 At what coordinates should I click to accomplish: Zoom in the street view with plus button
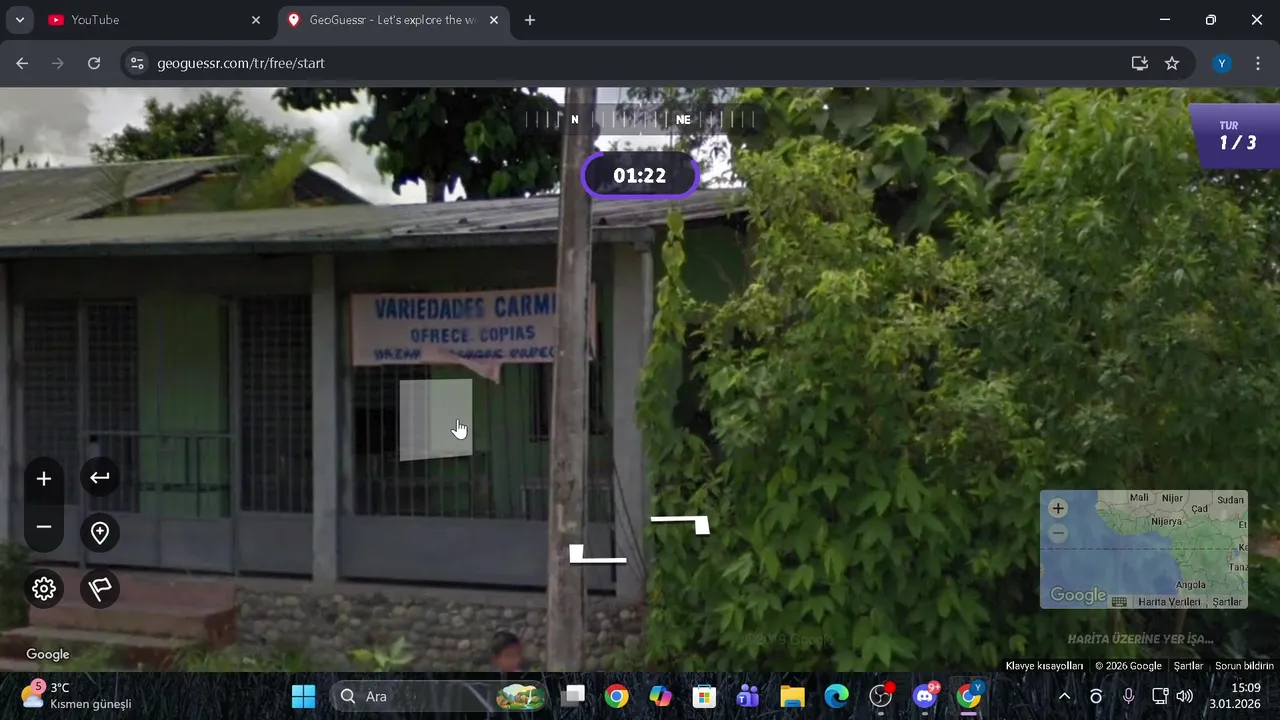(44, 479)
